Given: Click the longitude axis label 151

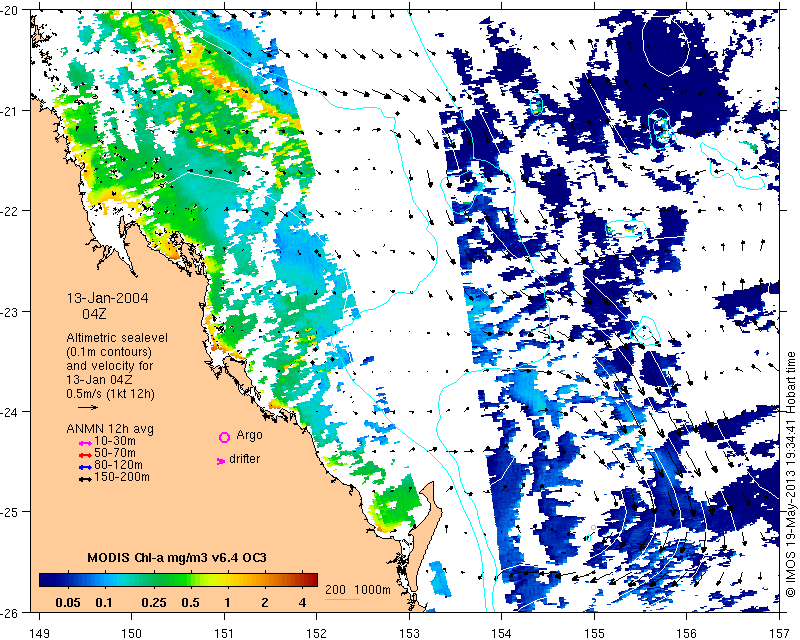Looking at the screenshot, I should click(x=224, y=633).
